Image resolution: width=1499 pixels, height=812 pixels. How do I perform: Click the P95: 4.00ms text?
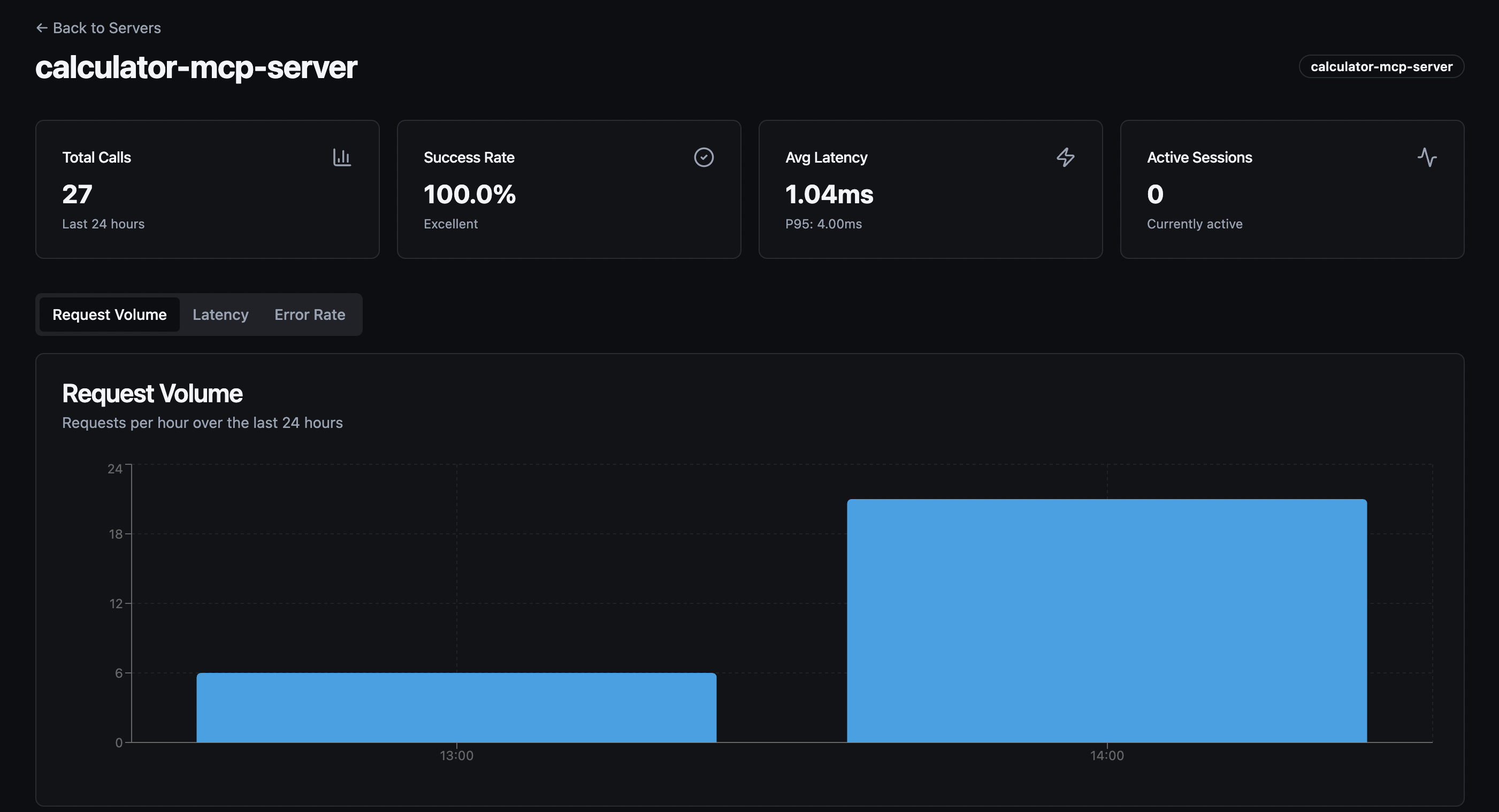(x=823, y=224)
